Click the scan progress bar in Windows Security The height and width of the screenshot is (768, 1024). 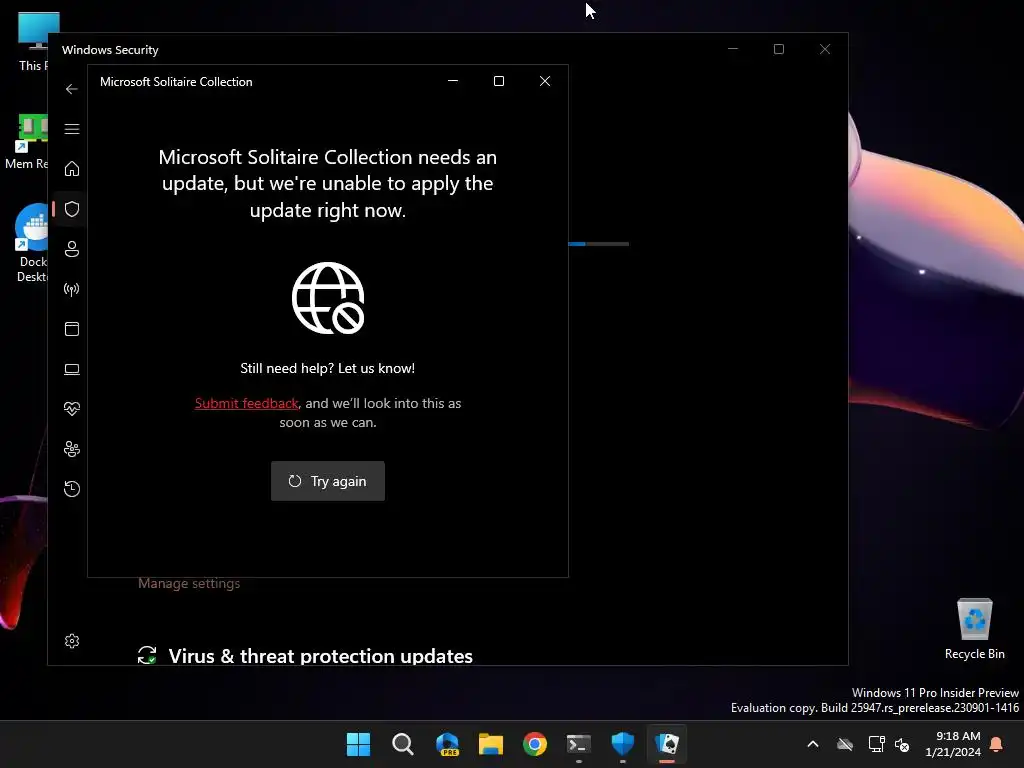pyautogui.click(x=599, y=244)
